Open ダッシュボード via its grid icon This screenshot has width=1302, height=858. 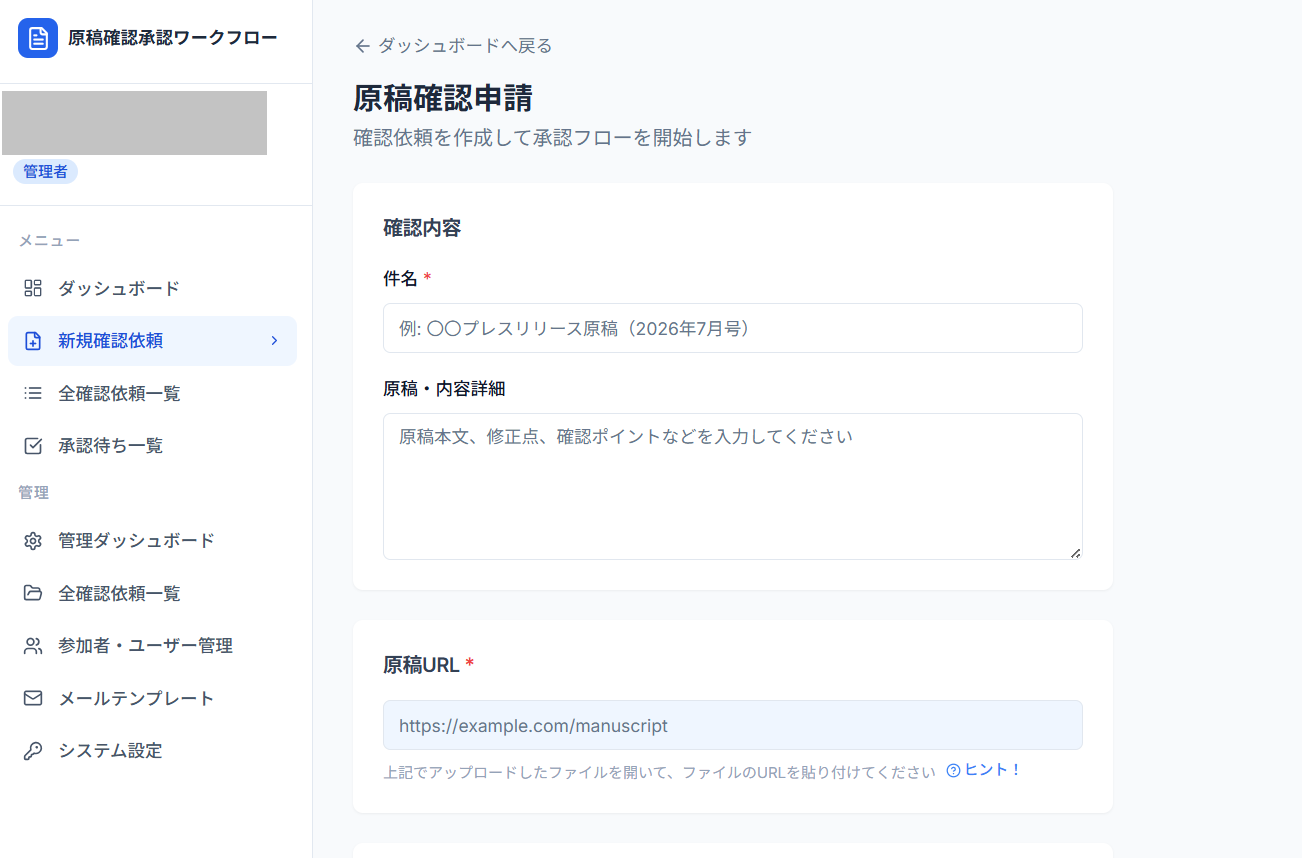pos(33,289)
